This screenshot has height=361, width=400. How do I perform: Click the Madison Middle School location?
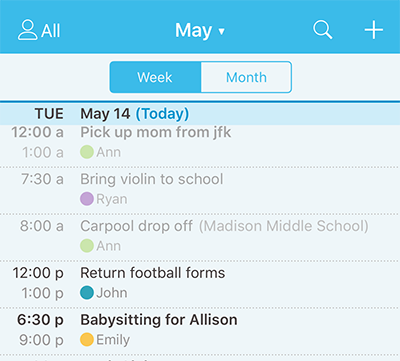[x=284, y=226]
